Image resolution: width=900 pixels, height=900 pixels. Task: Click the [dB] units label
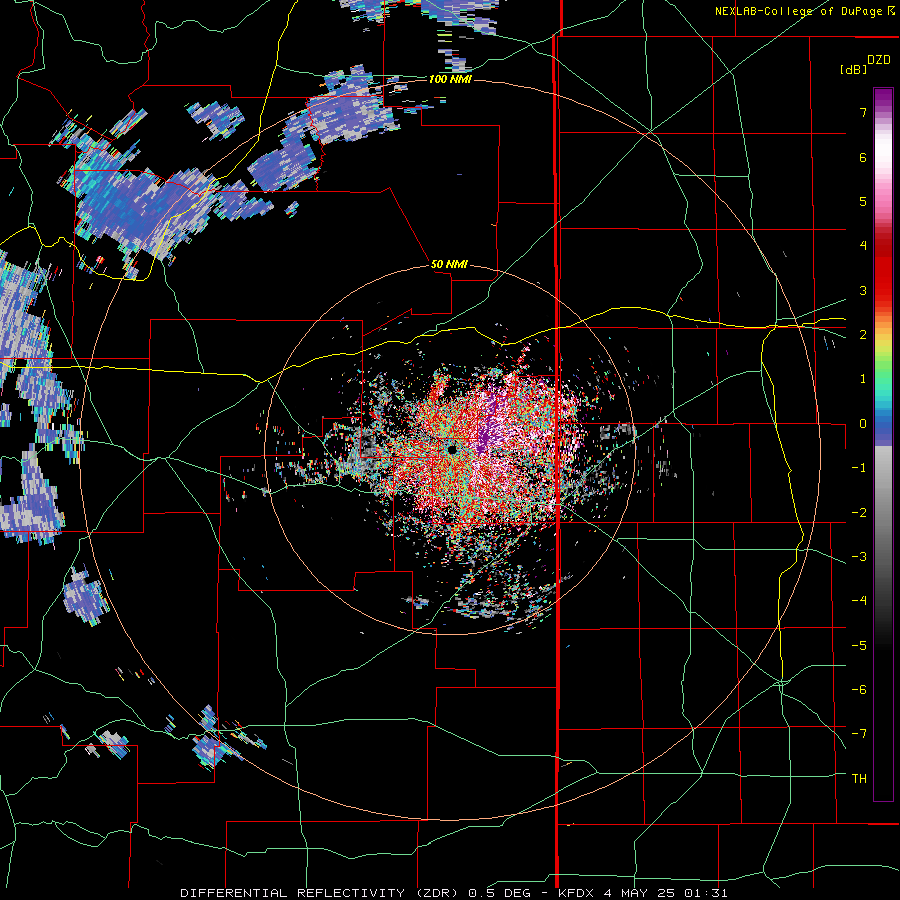853,69
